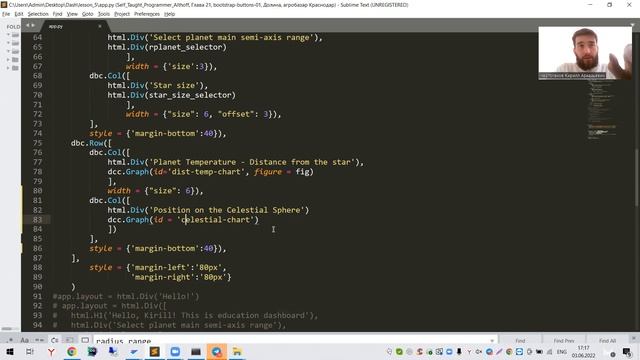Open Telegram taskbar icon
Viewport: 640px width, 360px height.
[x=216, y=351]
